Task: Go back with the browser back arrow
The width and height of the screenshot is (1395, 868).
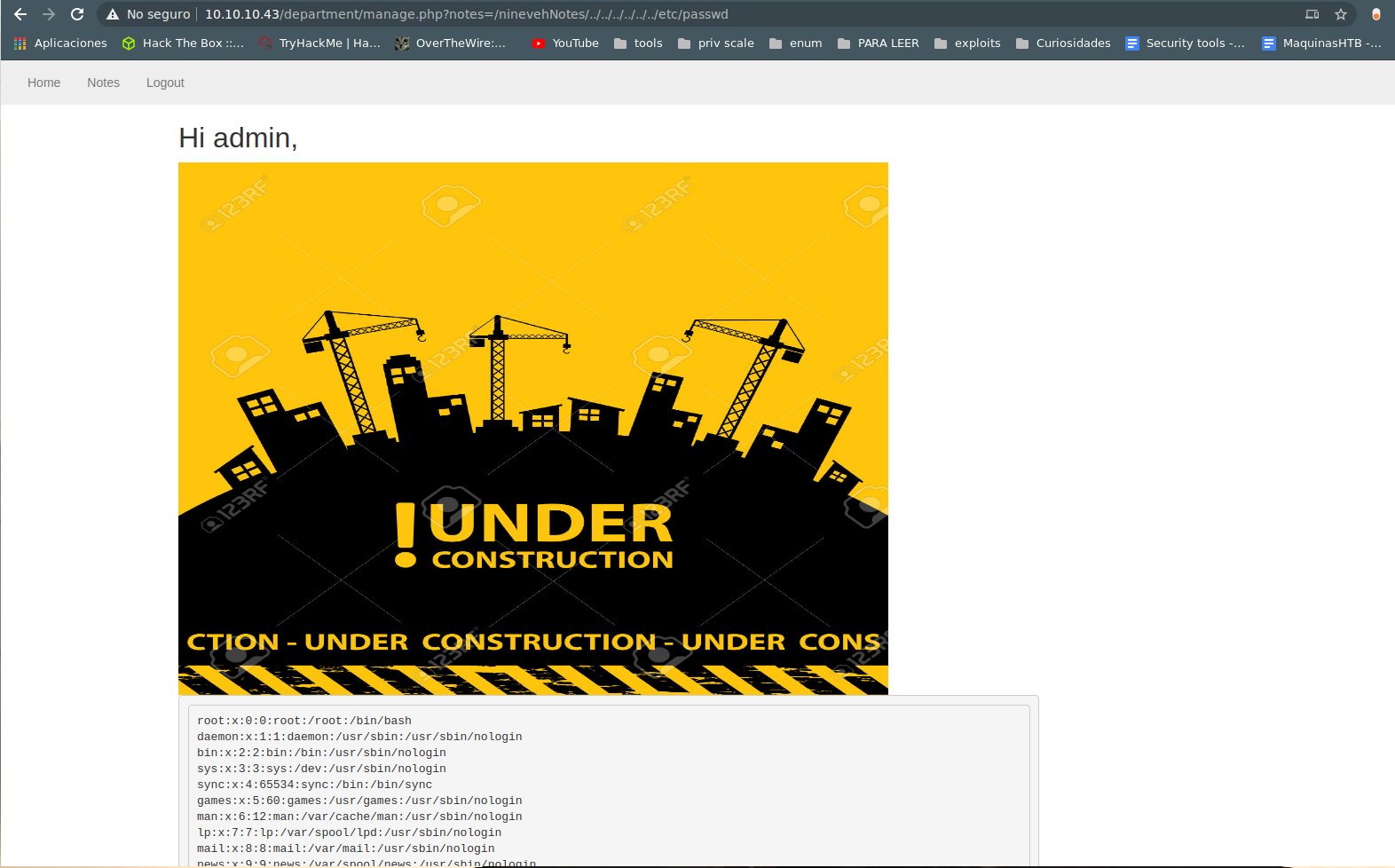Action: point(20,14)
